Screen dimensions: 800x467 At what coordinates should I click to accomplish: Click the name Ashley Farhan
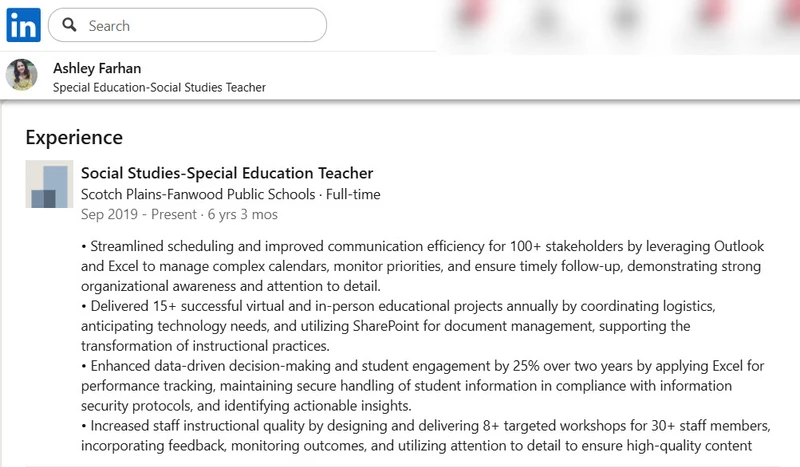pos(97,68)
